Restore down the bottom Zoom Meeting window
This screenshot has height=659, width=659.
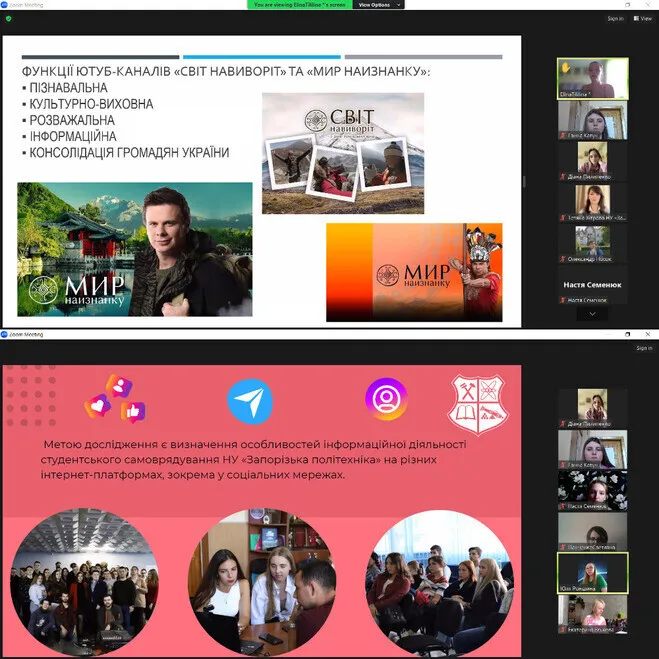click(627, 334)
